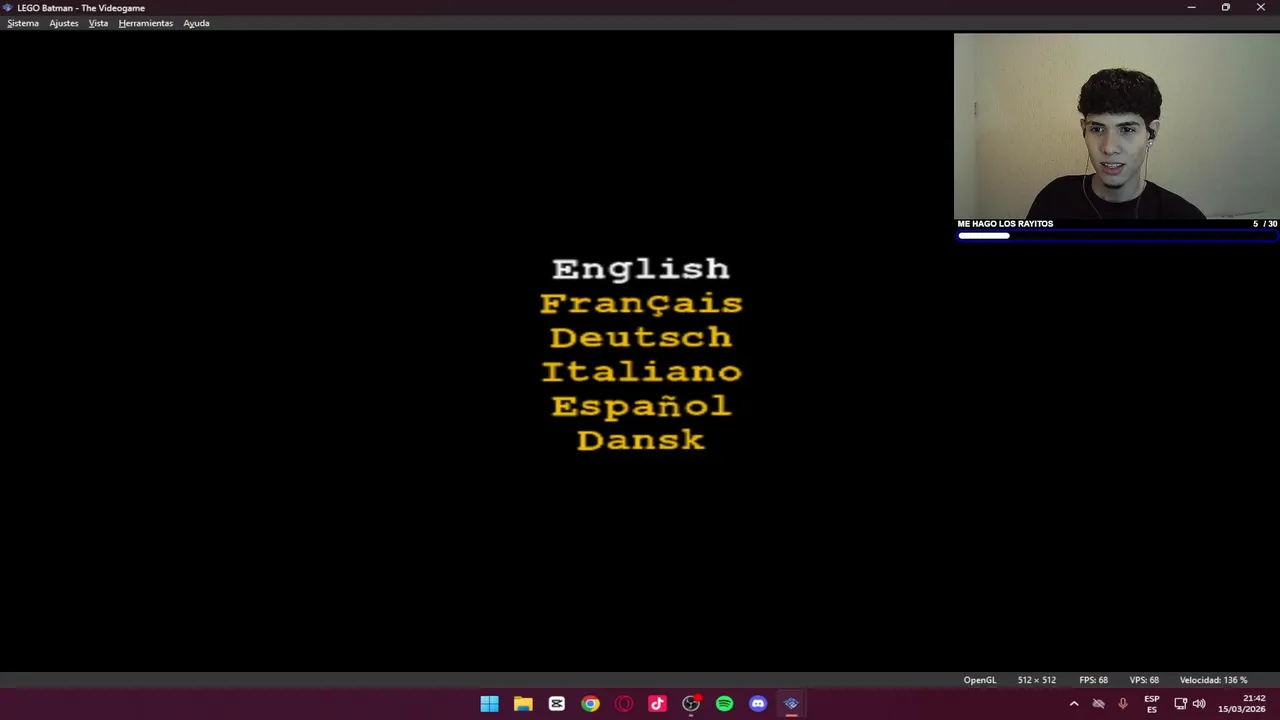Switch to OBS Studio in taskbar
Screen dimensions: 1280x720
pos(691,704)
